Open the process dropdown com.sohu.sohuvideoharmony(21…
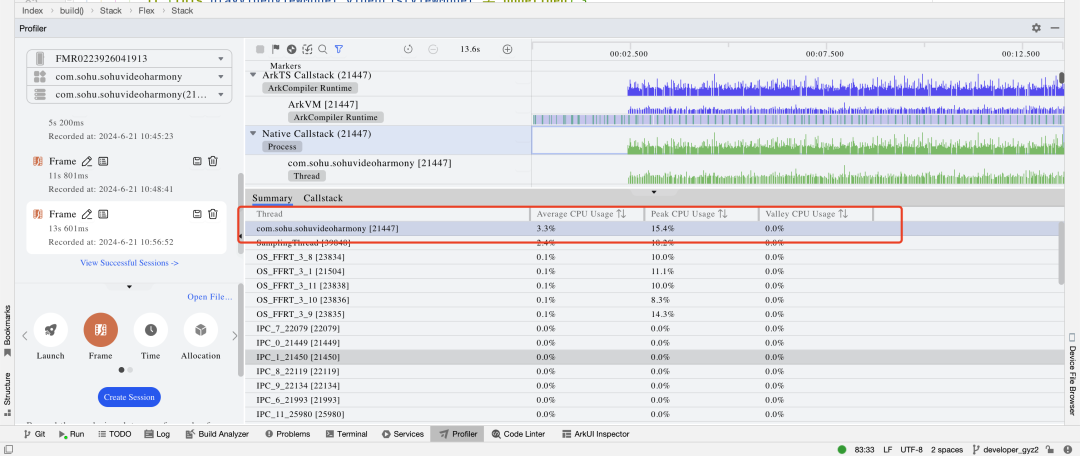 (129, 94)
